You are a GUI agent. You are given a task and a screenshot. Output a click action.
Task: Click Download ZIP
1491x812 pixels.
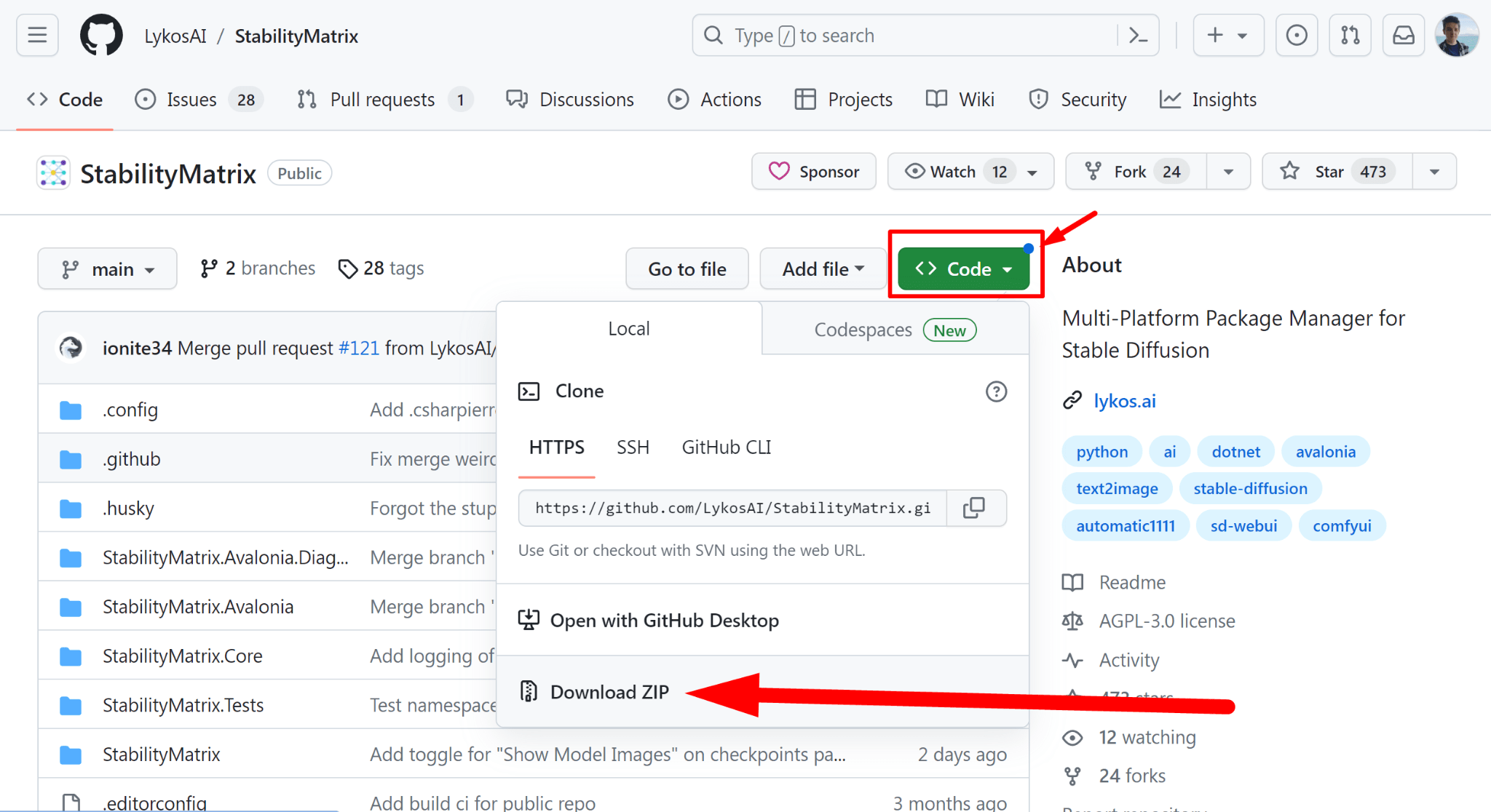(609, 692)
